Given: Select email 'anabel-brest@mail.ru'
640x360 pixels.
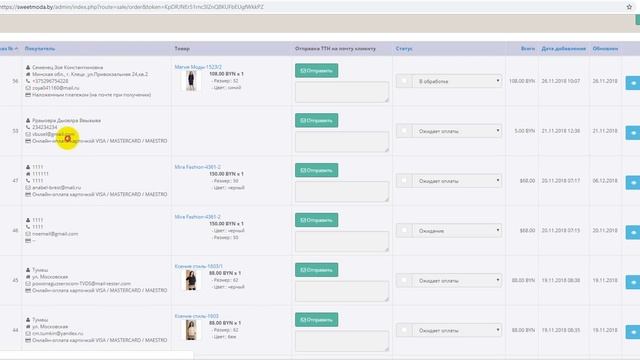Looking at the screenshot, I should tap(56, 187).
